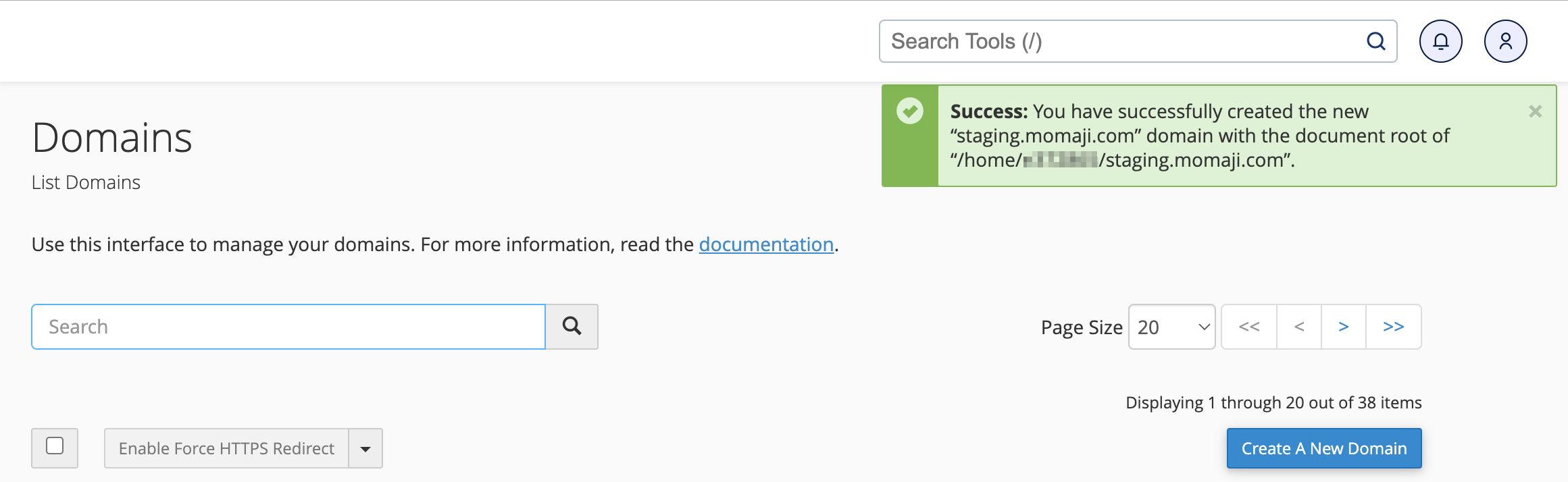Screen dimensions: 1568x482
Task: Open the Page Size dropdown
Action: pyautogui.click(x=1171, y=327)
